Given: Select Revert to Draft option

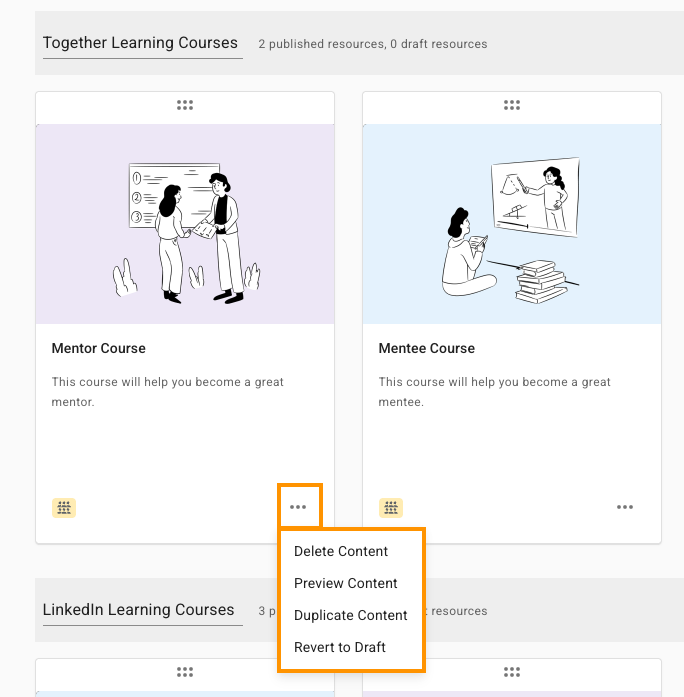Looking at the screenshot, I should [340, 647].
